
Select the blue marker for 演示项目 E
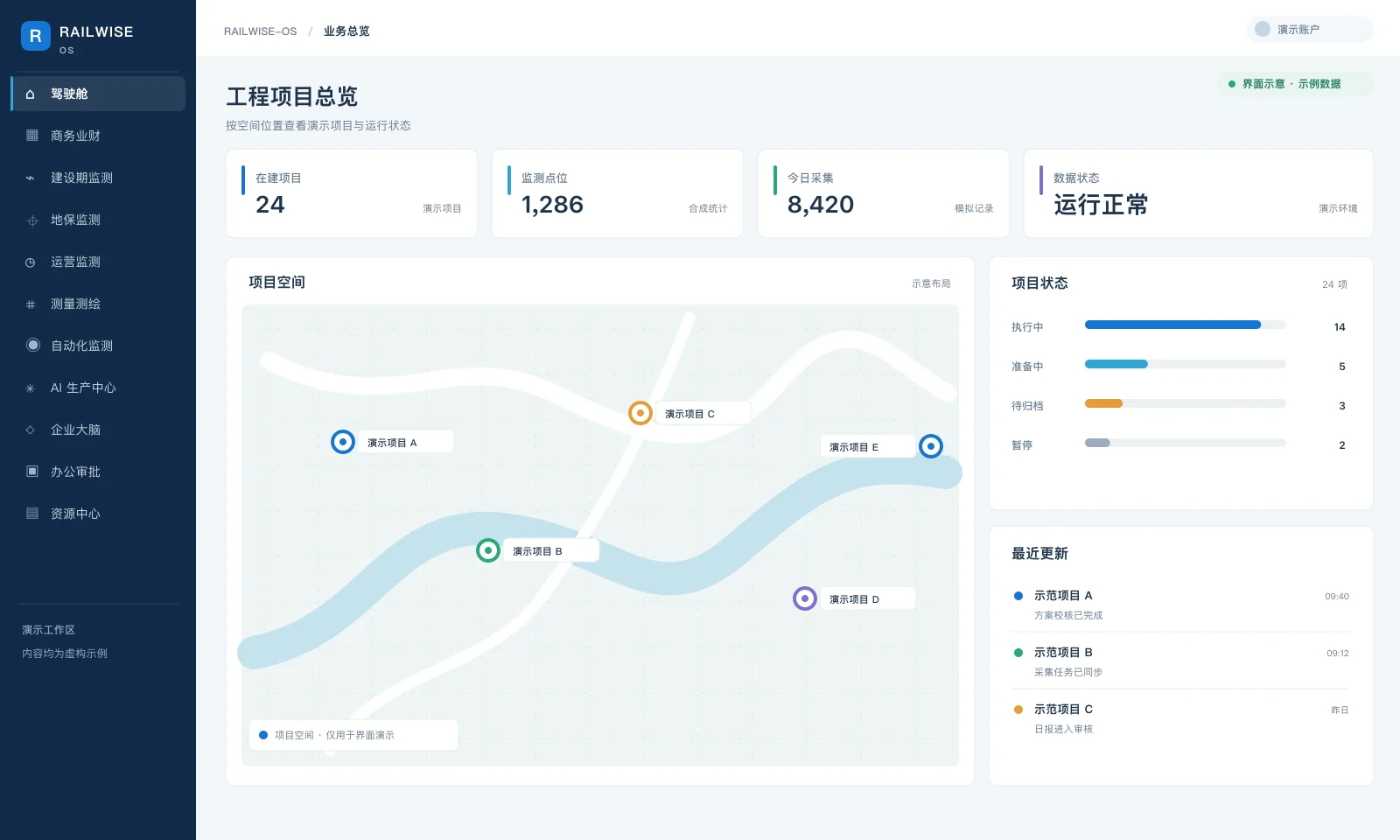coord(931,446)
